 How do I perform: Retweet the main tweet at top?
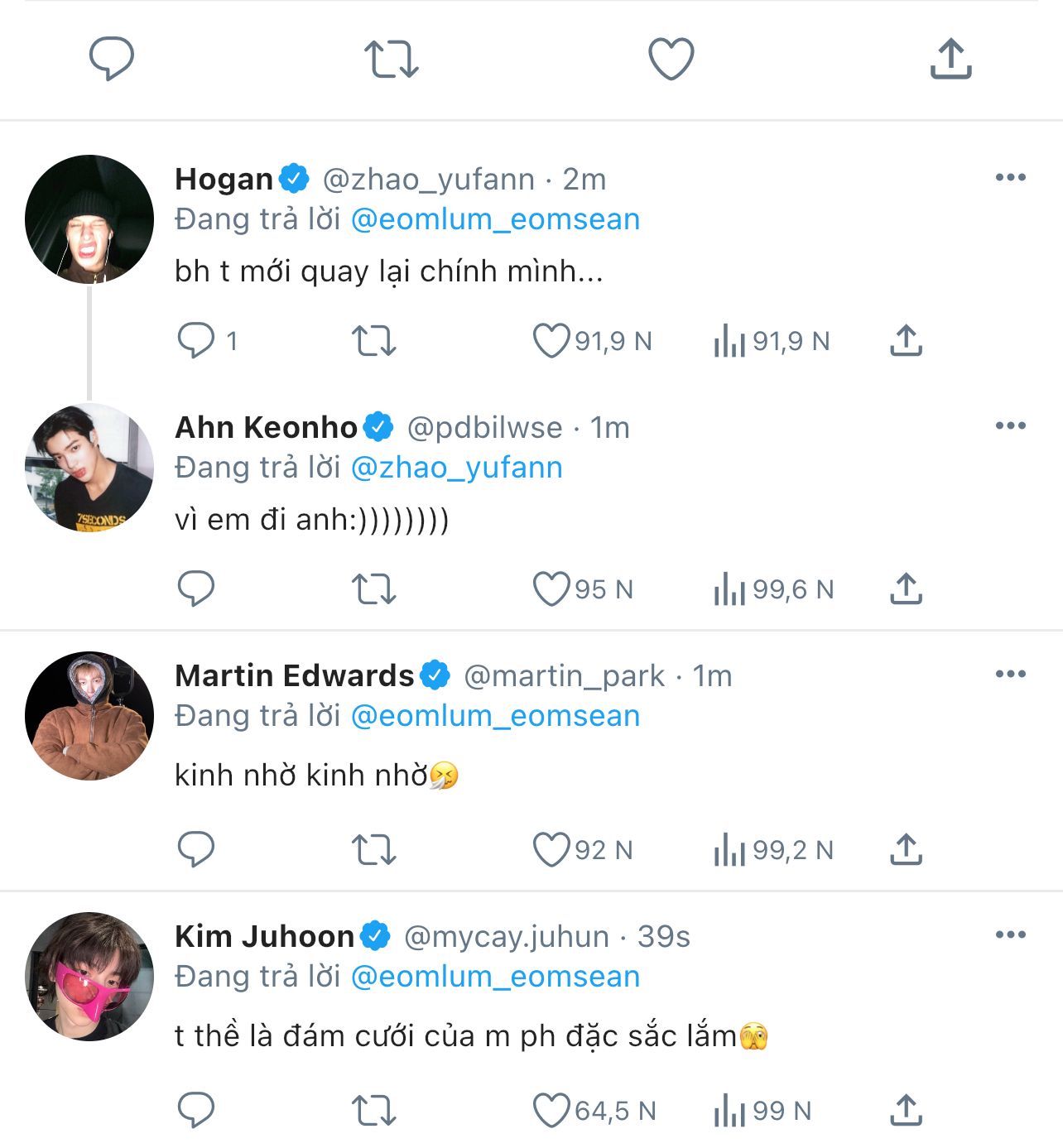pyautogui.click(x=392, y=59)
